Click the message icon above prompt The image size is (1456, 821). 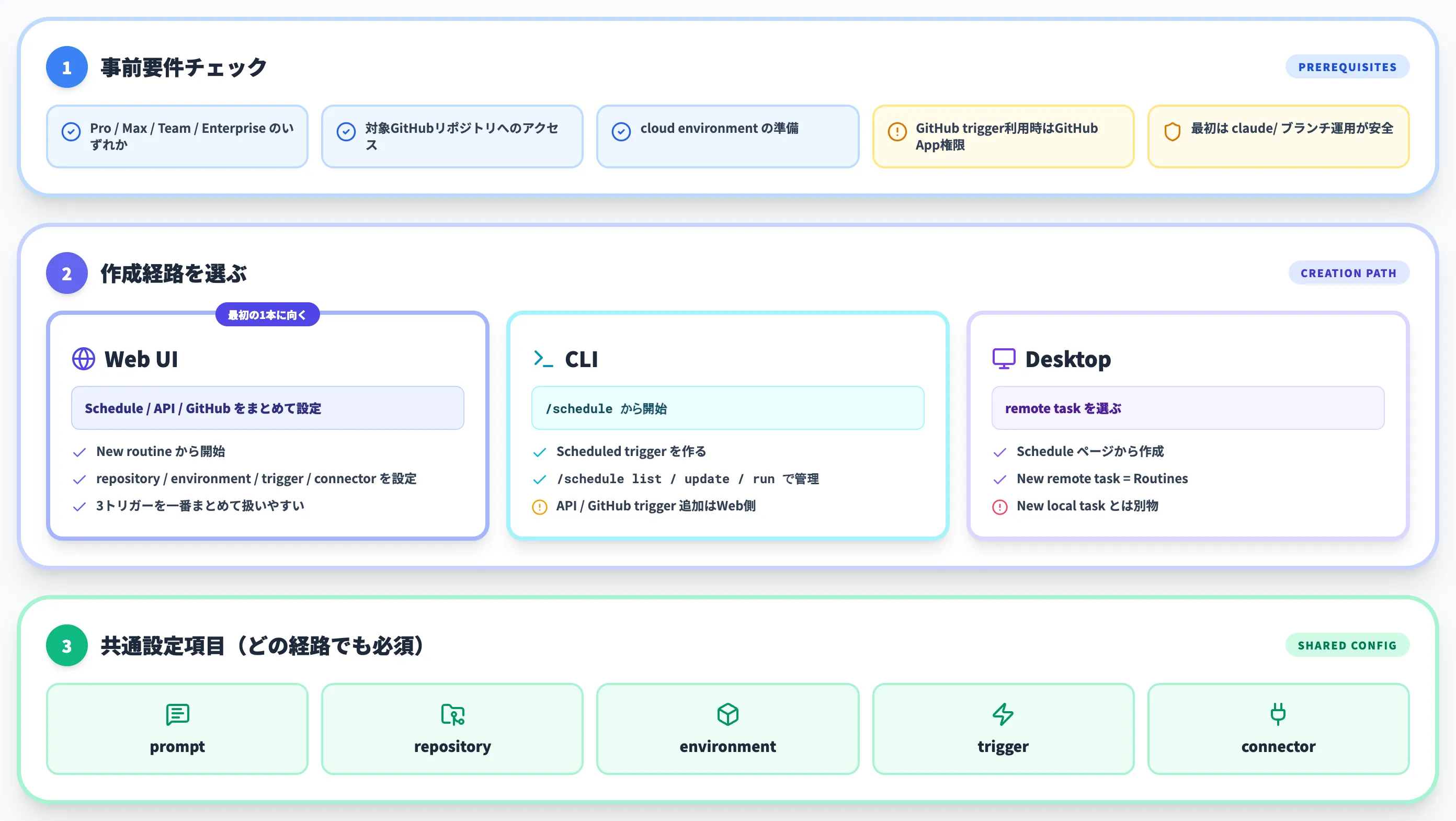pos(177,714)
